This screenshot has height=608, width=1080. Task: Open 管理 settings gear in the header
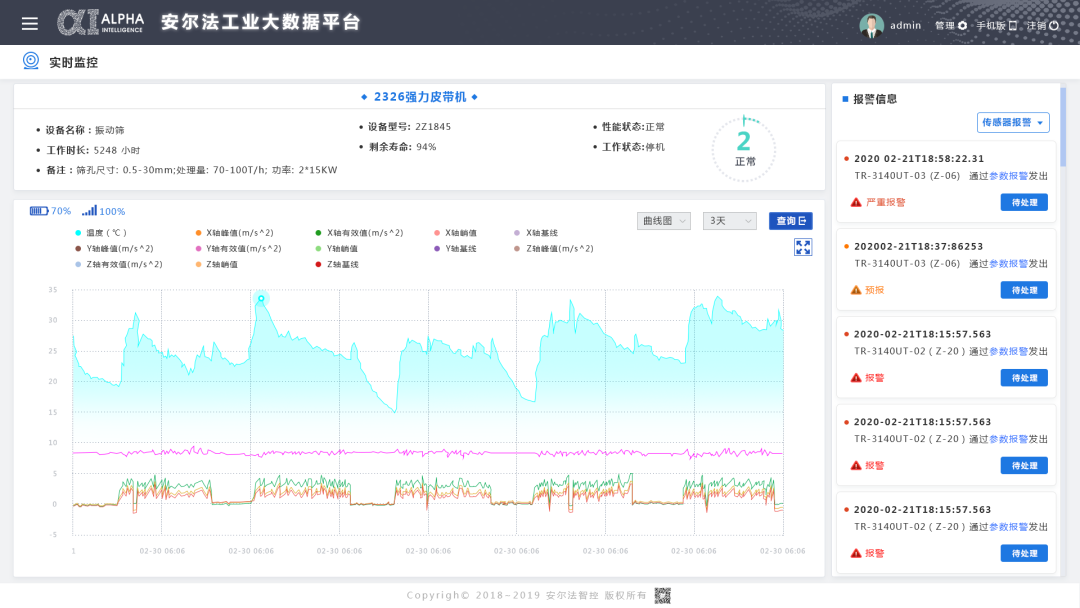pos(962,26)
